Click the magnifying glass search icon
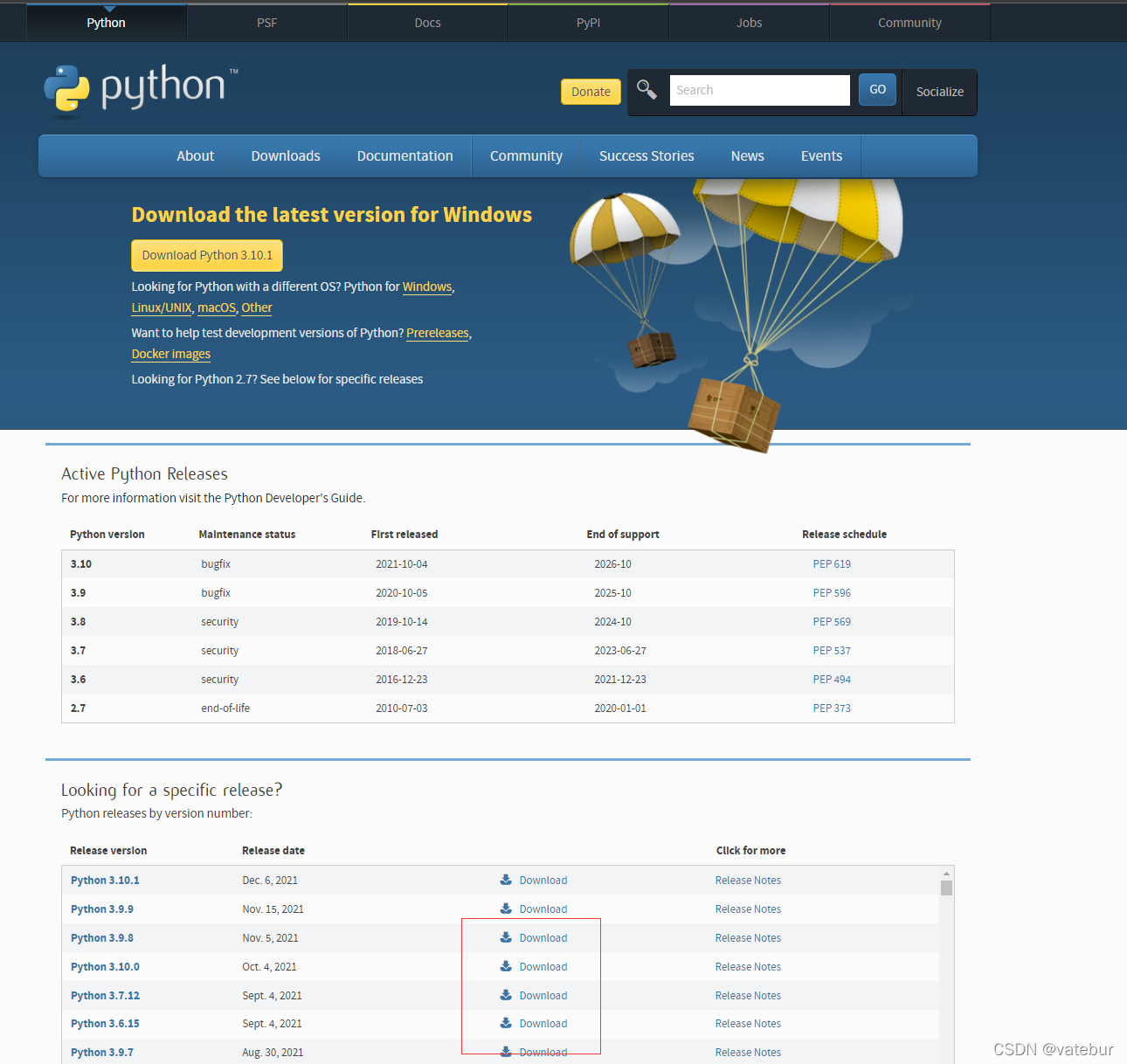The height and width of the screenshot is (1064, 1127). [646, 90]
